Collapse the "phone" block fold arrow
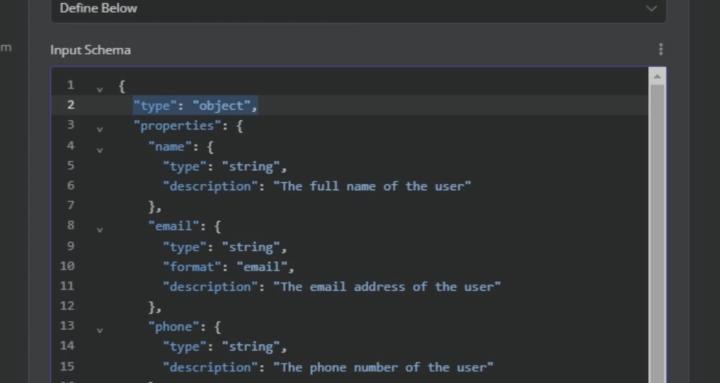 100,330
